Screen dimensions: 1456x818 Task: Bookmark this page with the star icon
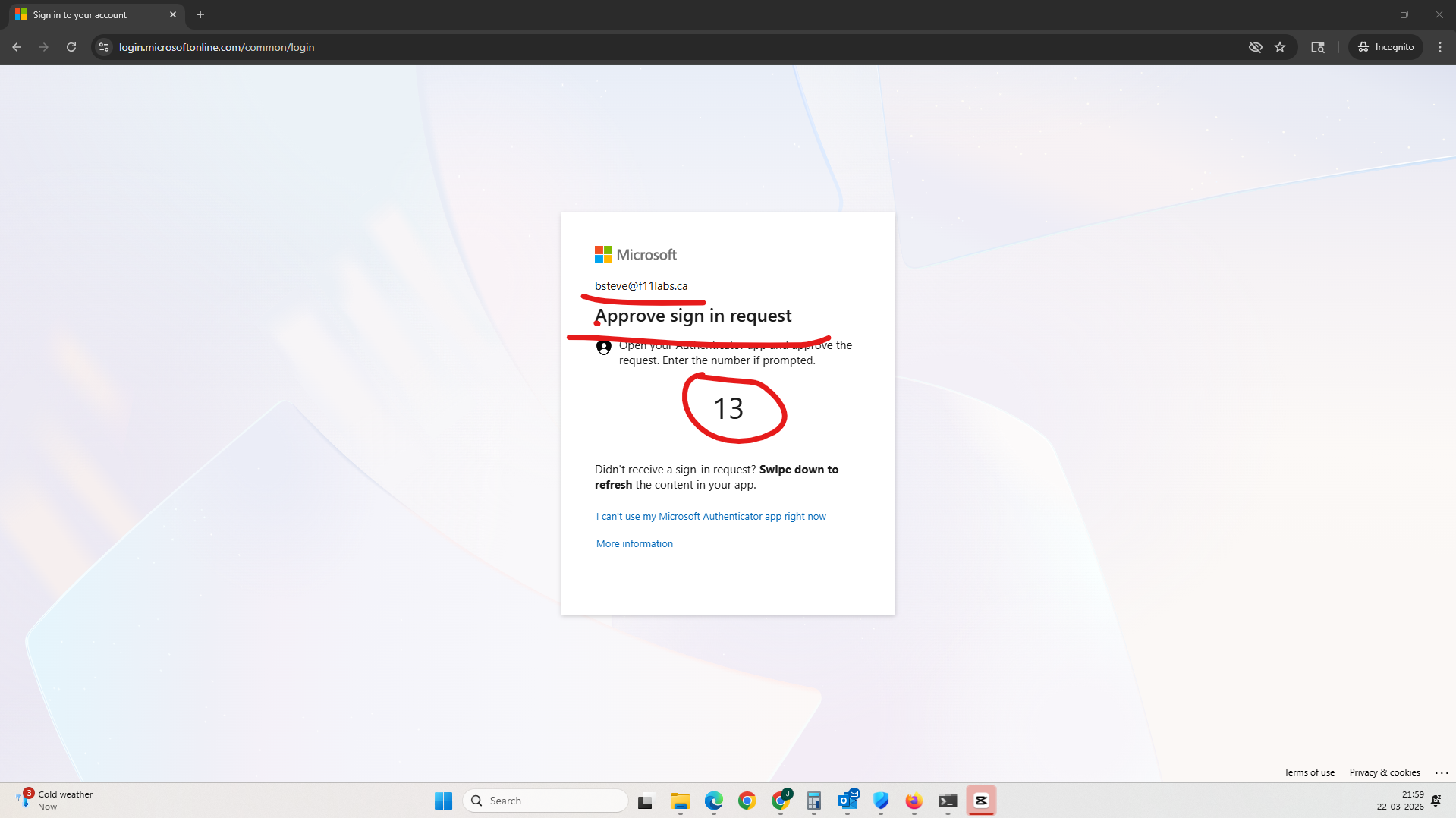(1280, 47)
